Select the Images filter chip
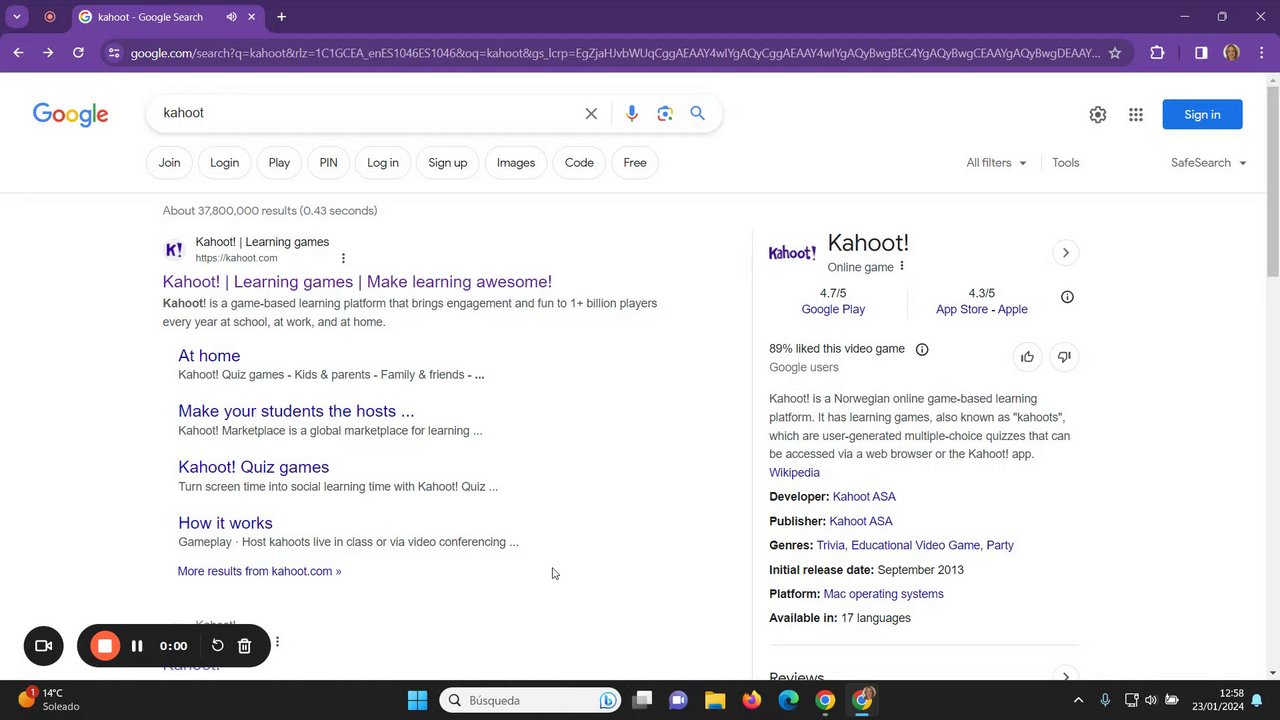This screenshot has height=720, width=1280. pyautogui.click(x=516, y=163)
